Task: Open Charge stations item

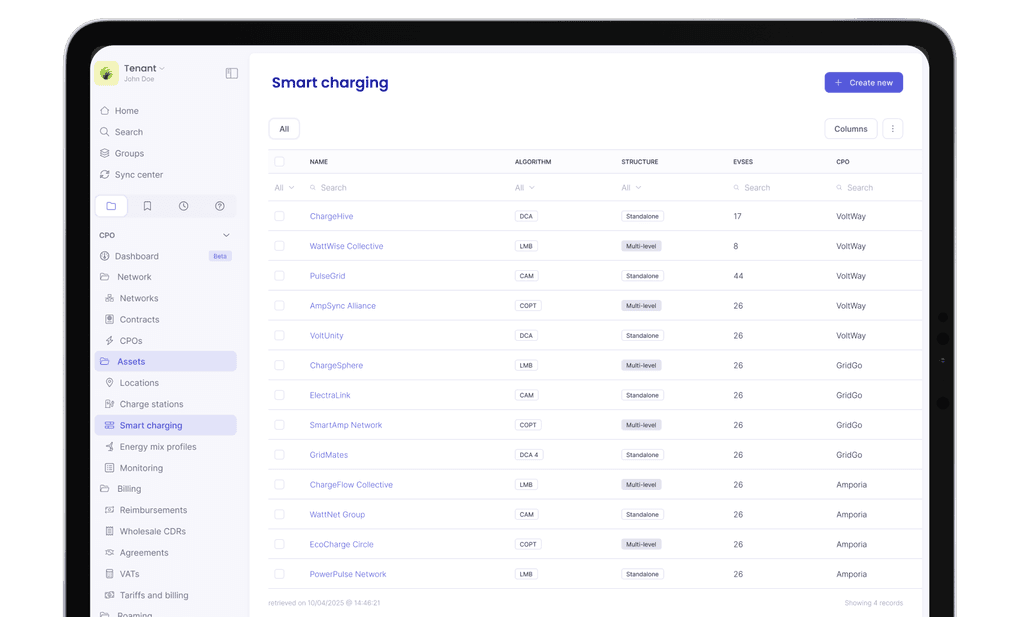Action: click(x=151, y=404)
